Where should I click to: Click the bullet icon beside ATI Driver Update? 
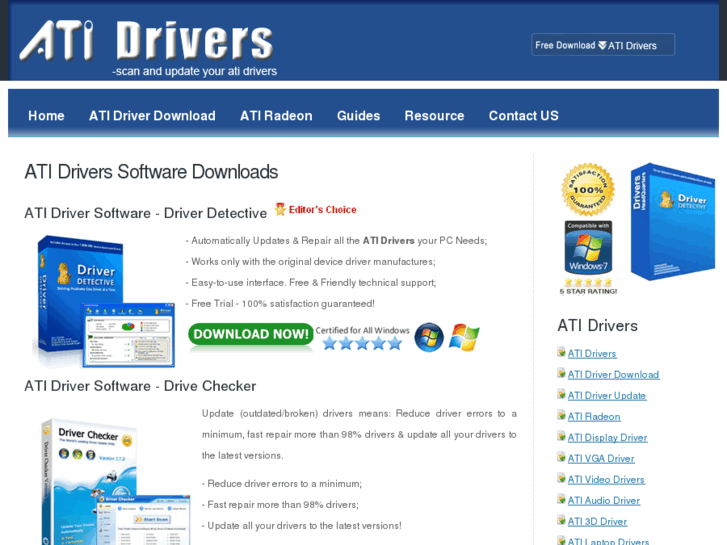(x=561, y=394)
